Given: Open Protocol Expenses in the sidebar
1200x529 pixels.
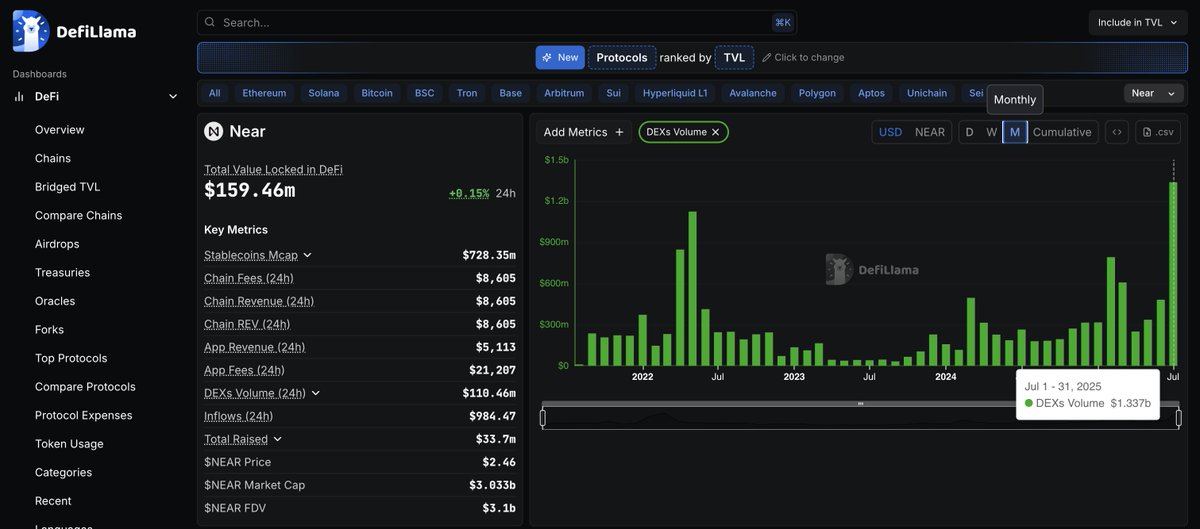Looking at the screenshot, I should click(x=84, y=415).
